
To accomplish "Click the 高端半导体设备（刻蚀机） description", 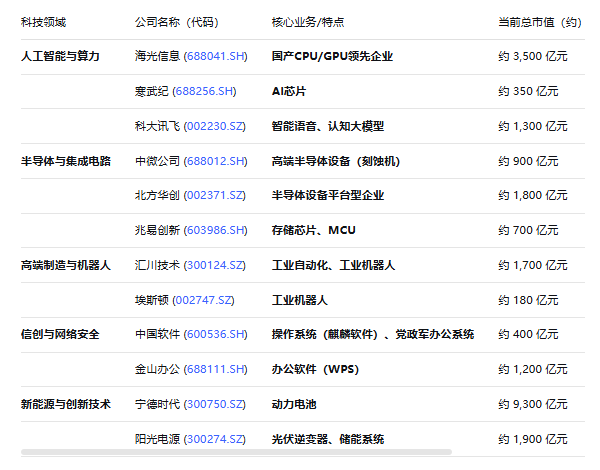I will pyautogui.click(x=336, y=161).
